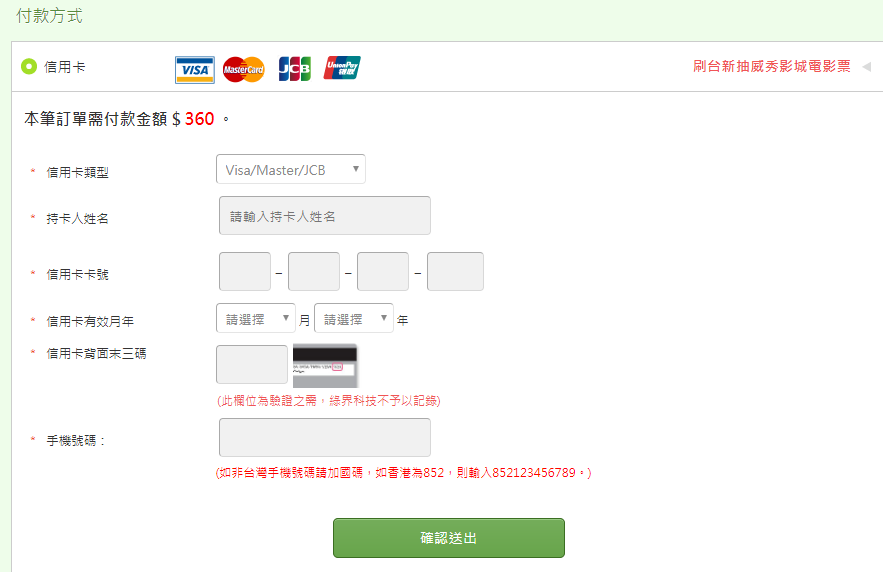Click the fourth card number box

tap(455, 271)
